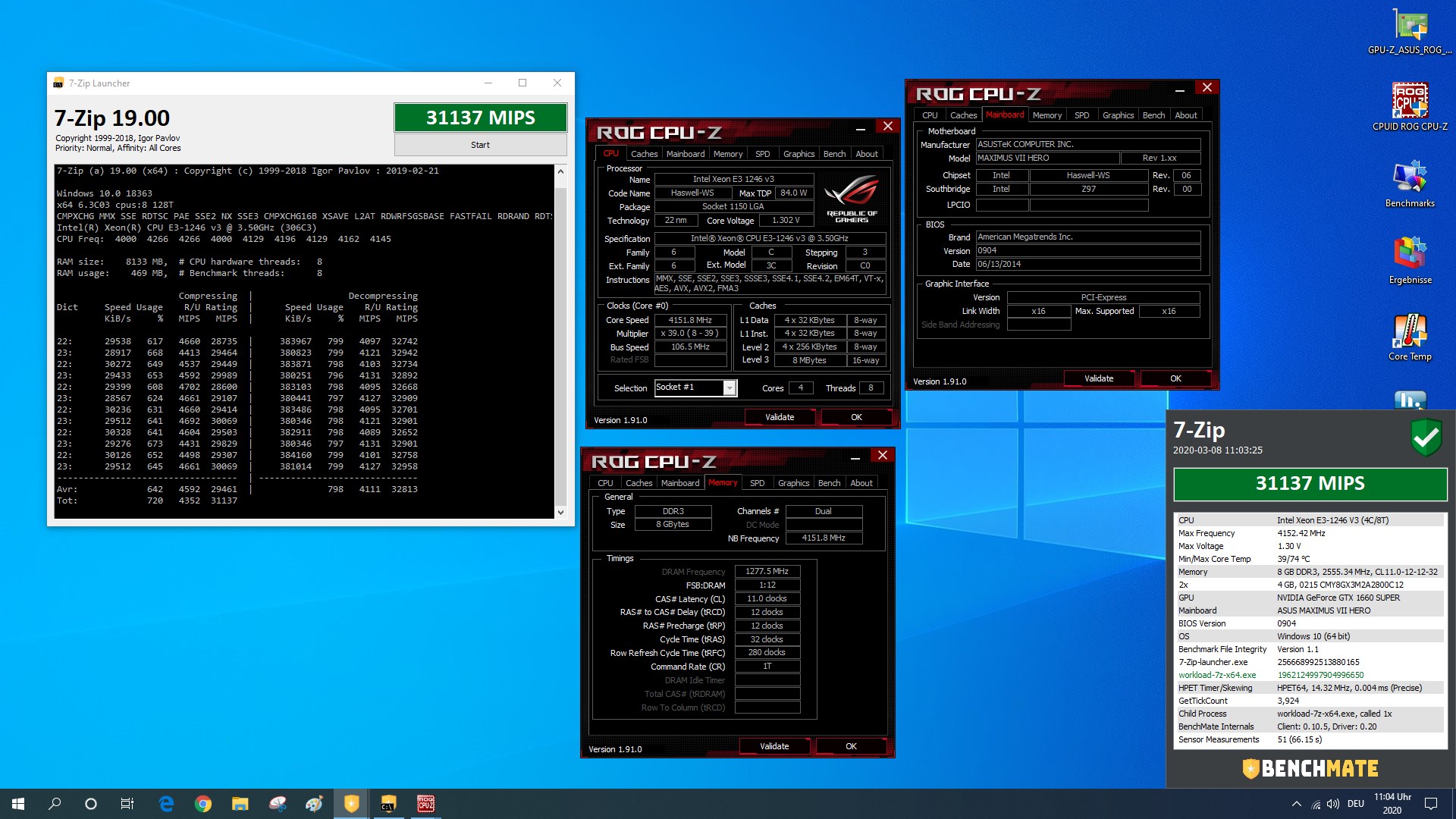Viewport: 1456px width, 819px height.
Task: Click OK in the CPU tab window
Action: (856, 417)
